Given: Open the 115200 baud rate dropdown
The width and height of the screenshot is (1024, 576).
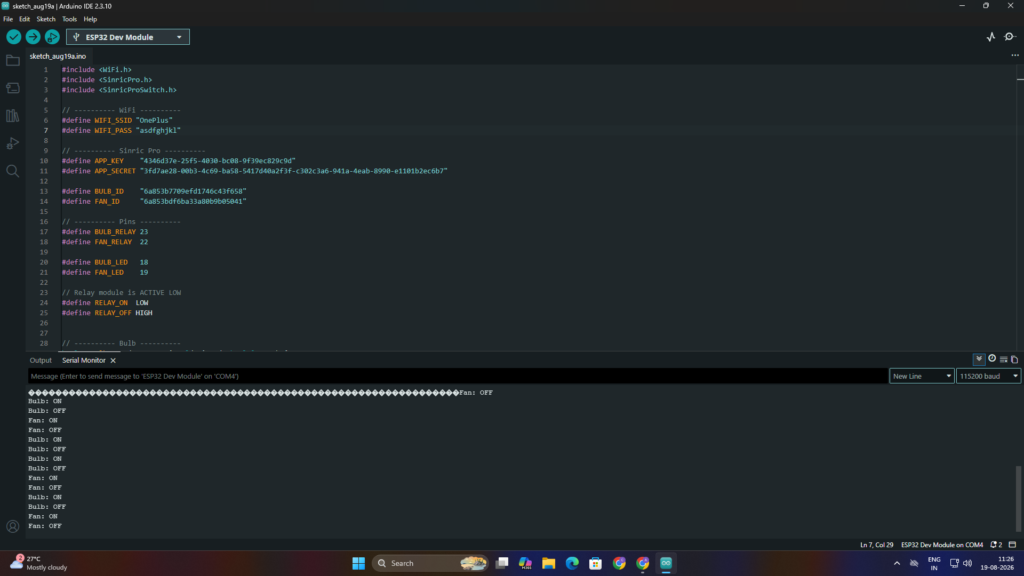Looking at the screenshot, I should tap(988, 376).
